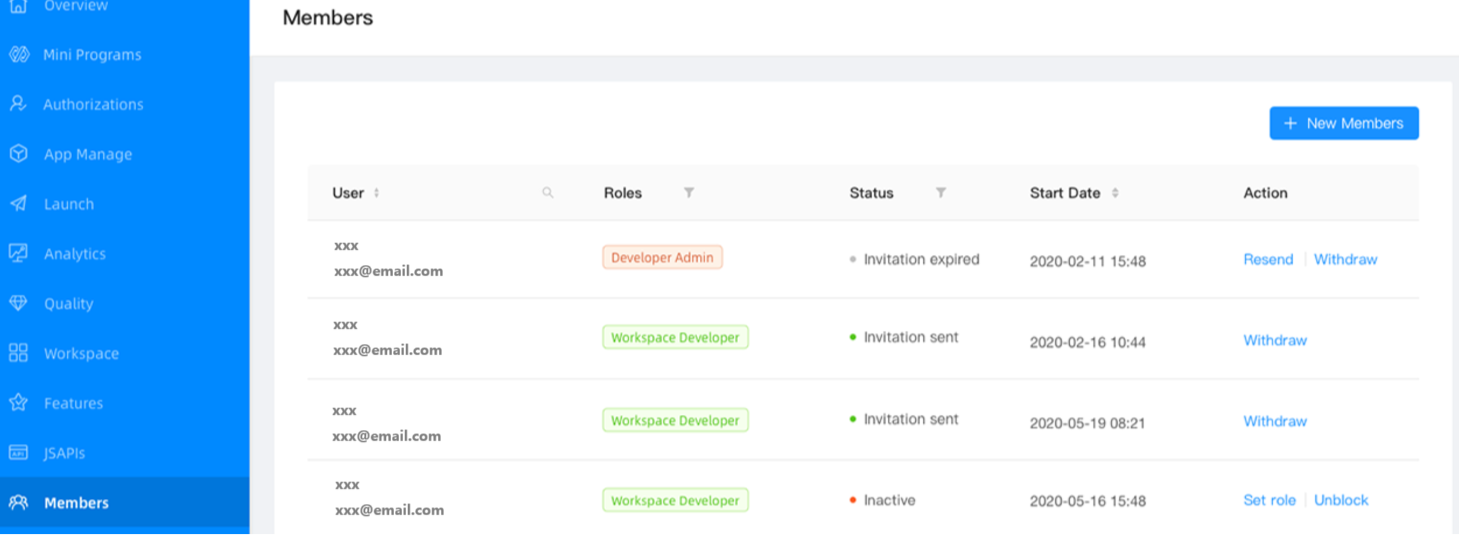Sort members by Start Date
Screen dimensions: 1459x539
click(x=1115, y=193)
